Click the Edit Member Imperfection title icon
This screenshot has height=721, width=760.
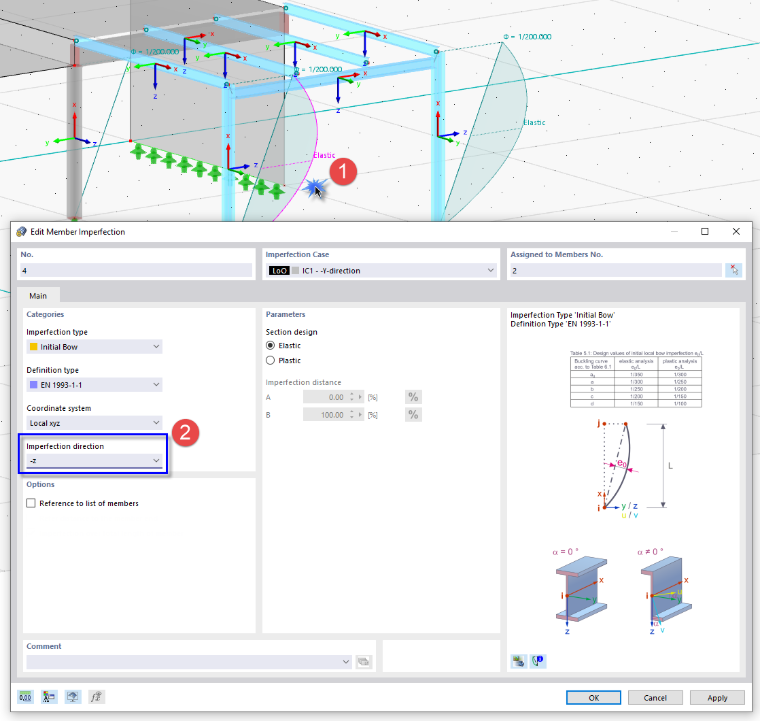click(21, 232)
